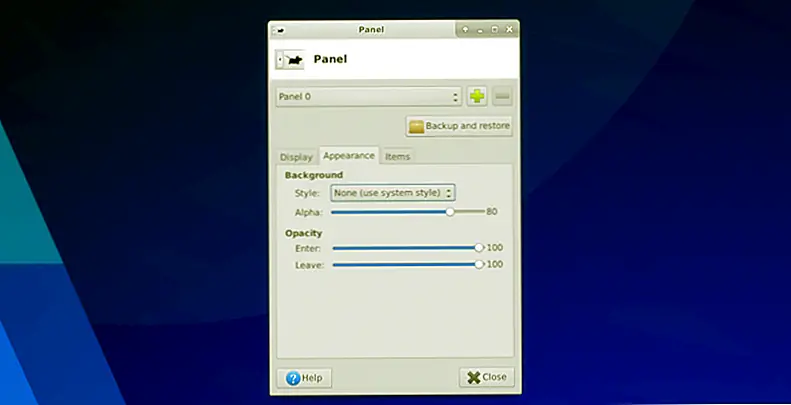Click the shade button left of minimize
The width and height of the screenshot is (791, 405).
466,29
